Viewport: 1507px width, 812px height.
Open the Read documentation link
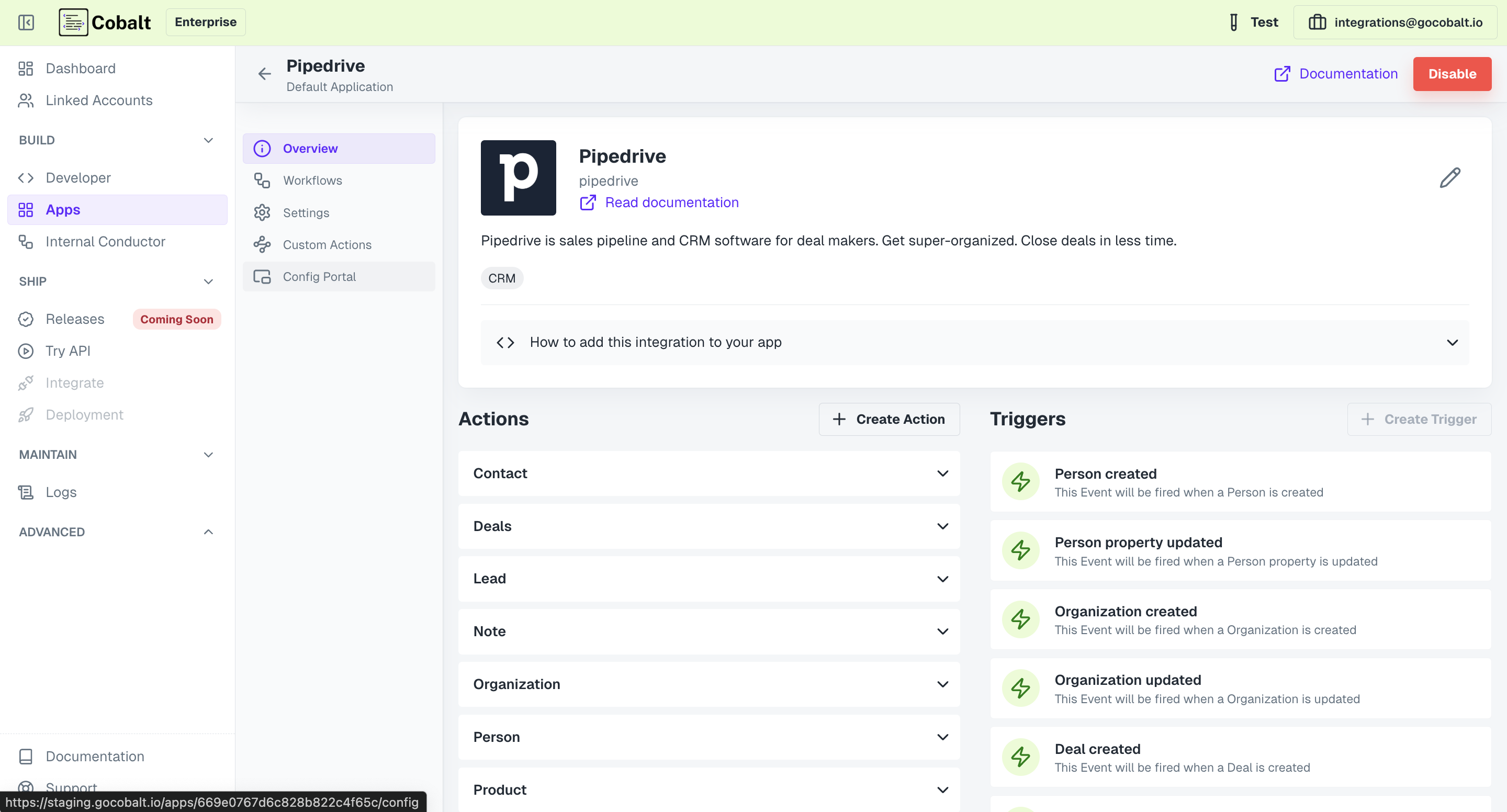click(671, 202)
